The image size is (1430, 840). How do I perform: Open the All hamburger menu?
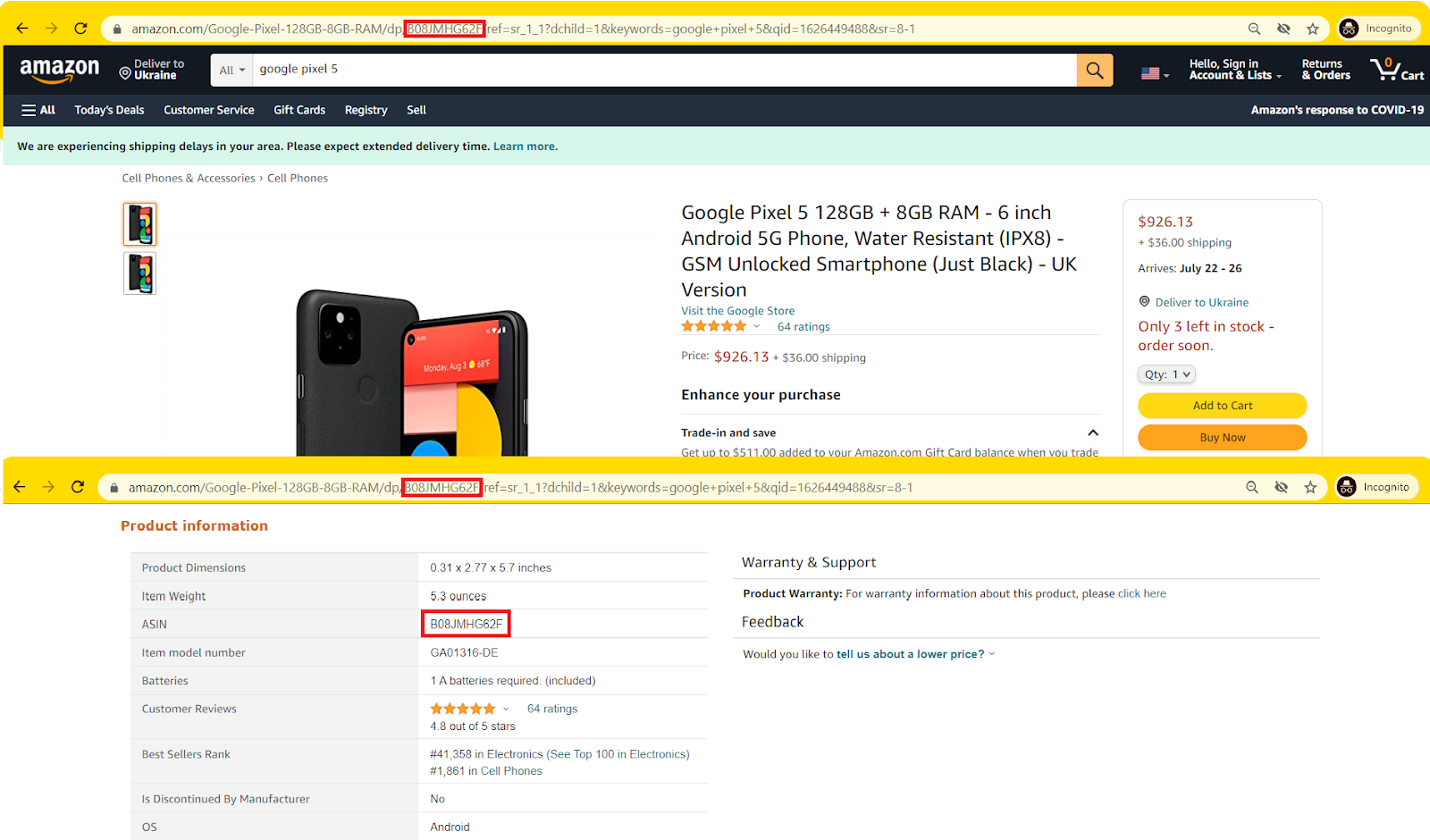click(38, 110)
